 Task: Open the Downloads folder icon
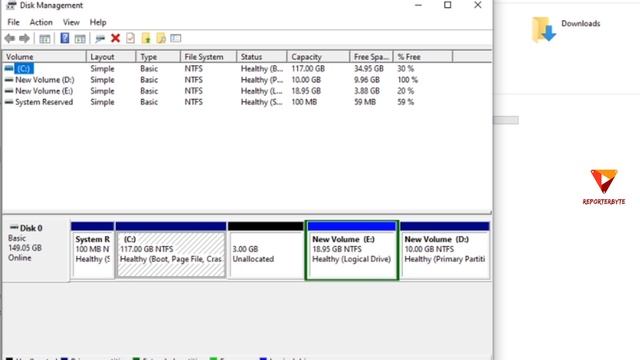pos(544,29)
